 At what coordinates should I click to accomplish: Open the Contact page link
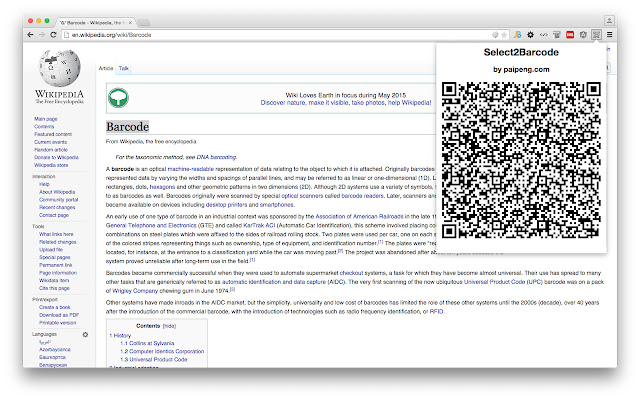(54, 215)
